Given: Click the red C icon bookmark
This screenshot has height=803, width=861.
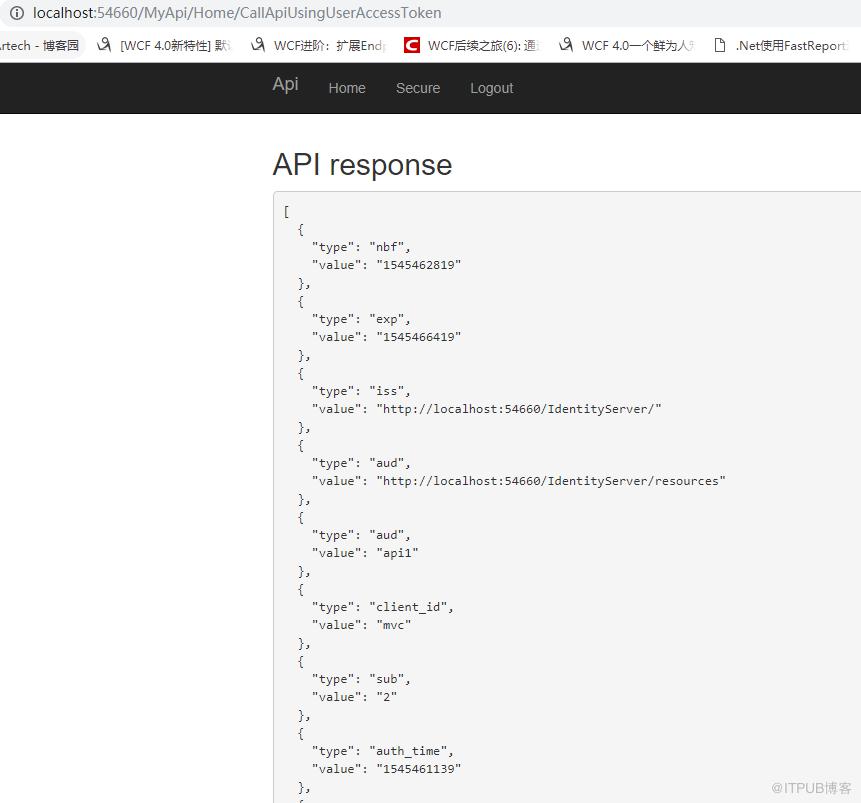Looking at the screenshot, I should [x=412, y=45].
